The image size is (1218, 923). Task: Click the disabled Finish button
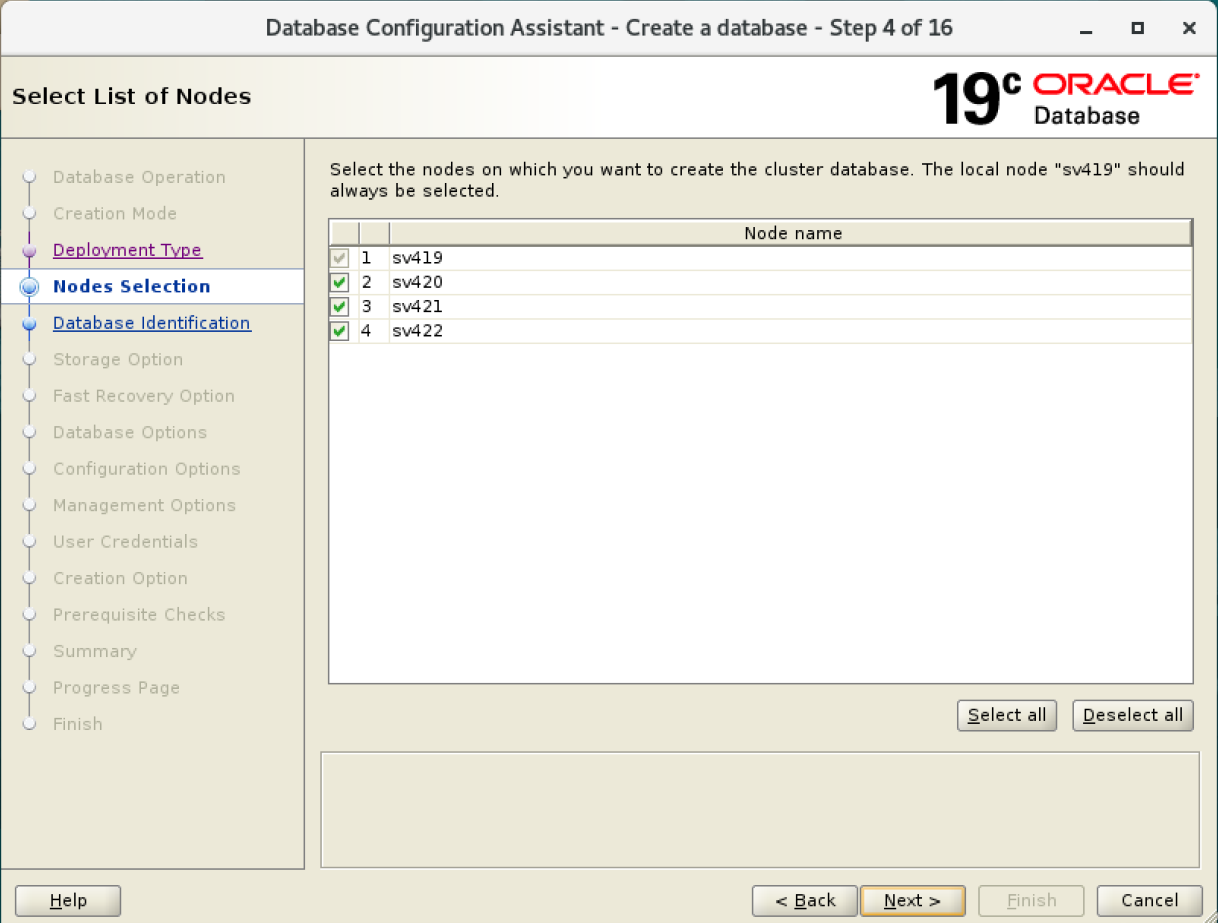pos(1031,901)
